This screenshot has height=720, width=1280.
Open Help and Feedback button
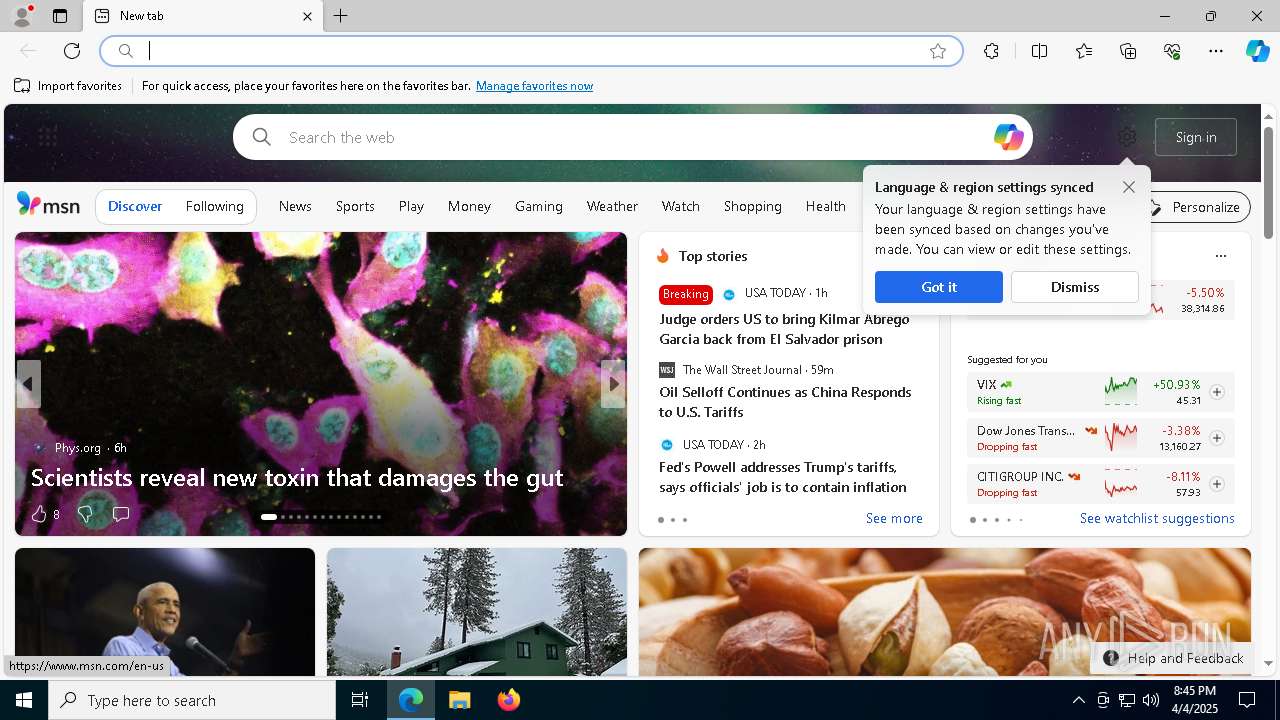(1173, 658)
